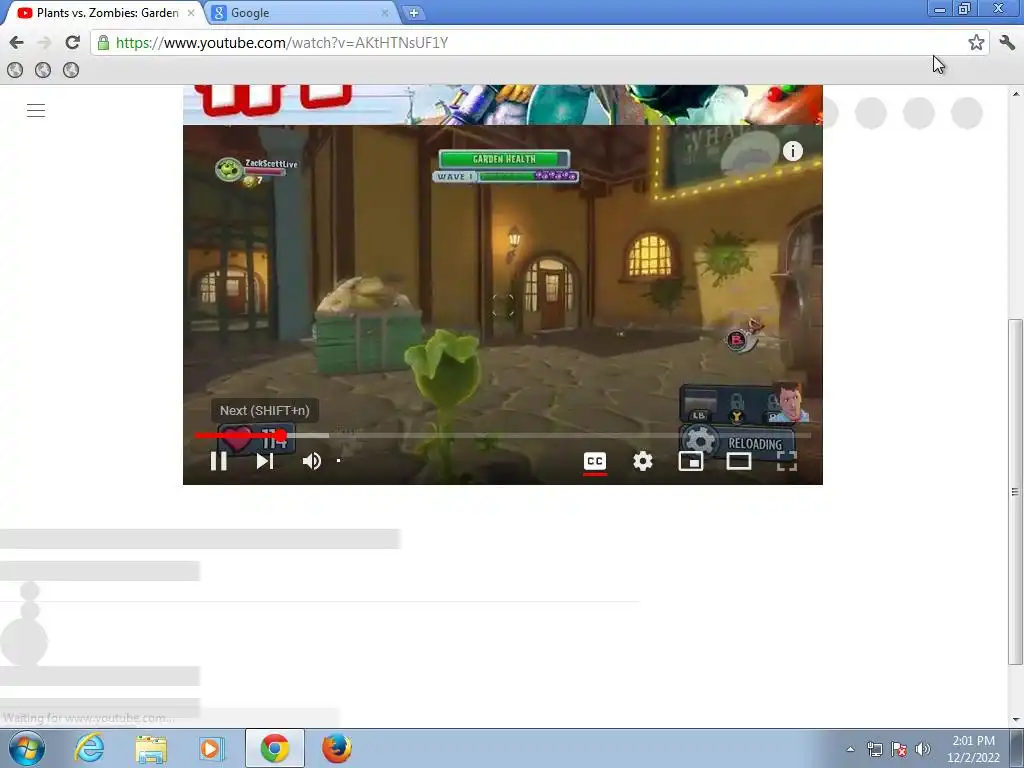Toggle closed captions (CC) on the video

pyautogui.click(x=595, y=461)
